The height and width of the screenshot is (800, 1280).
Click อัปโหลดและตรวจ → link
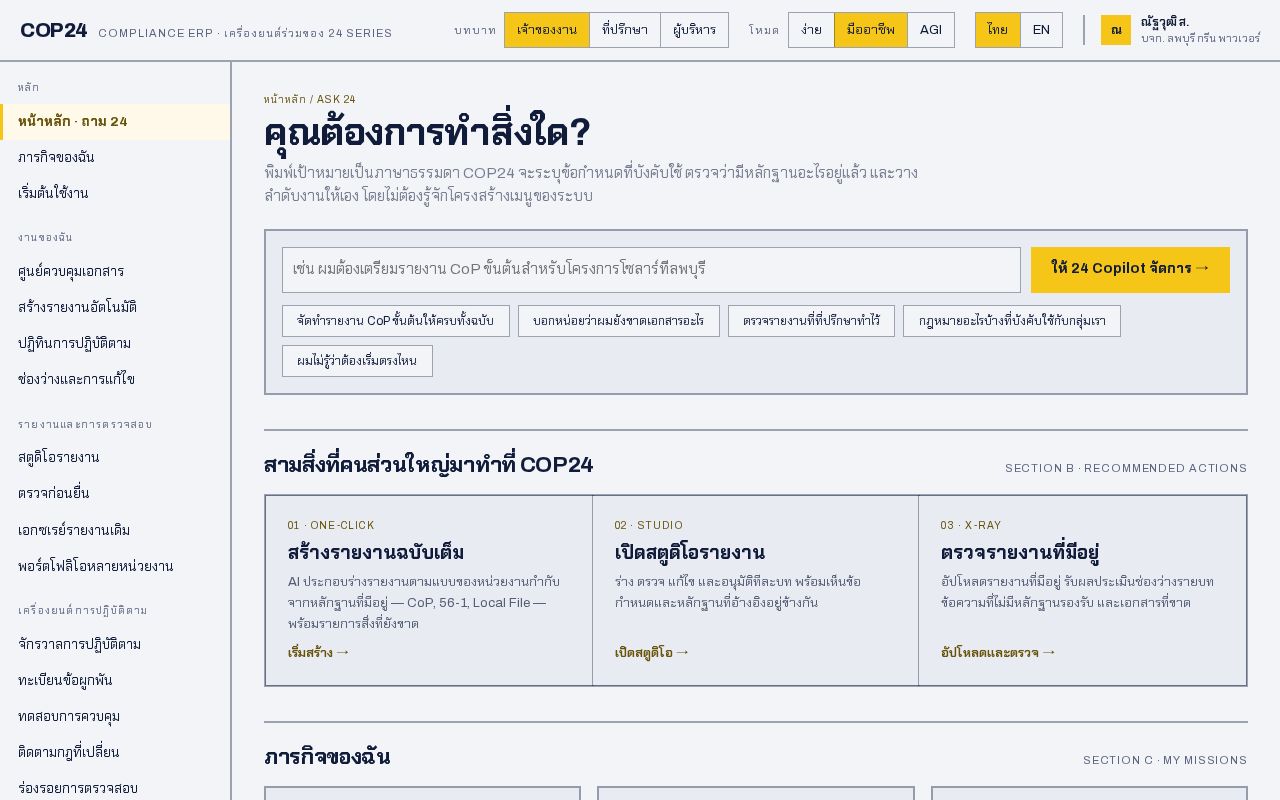[x=998, y=653]
